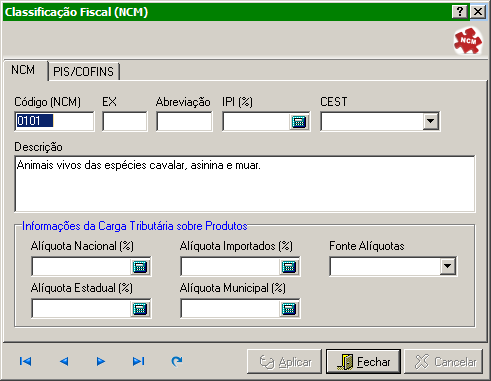Open calculator for Alíquota Importados field
The width and height of the screenshot is (491, 381).
pos(289,267)
